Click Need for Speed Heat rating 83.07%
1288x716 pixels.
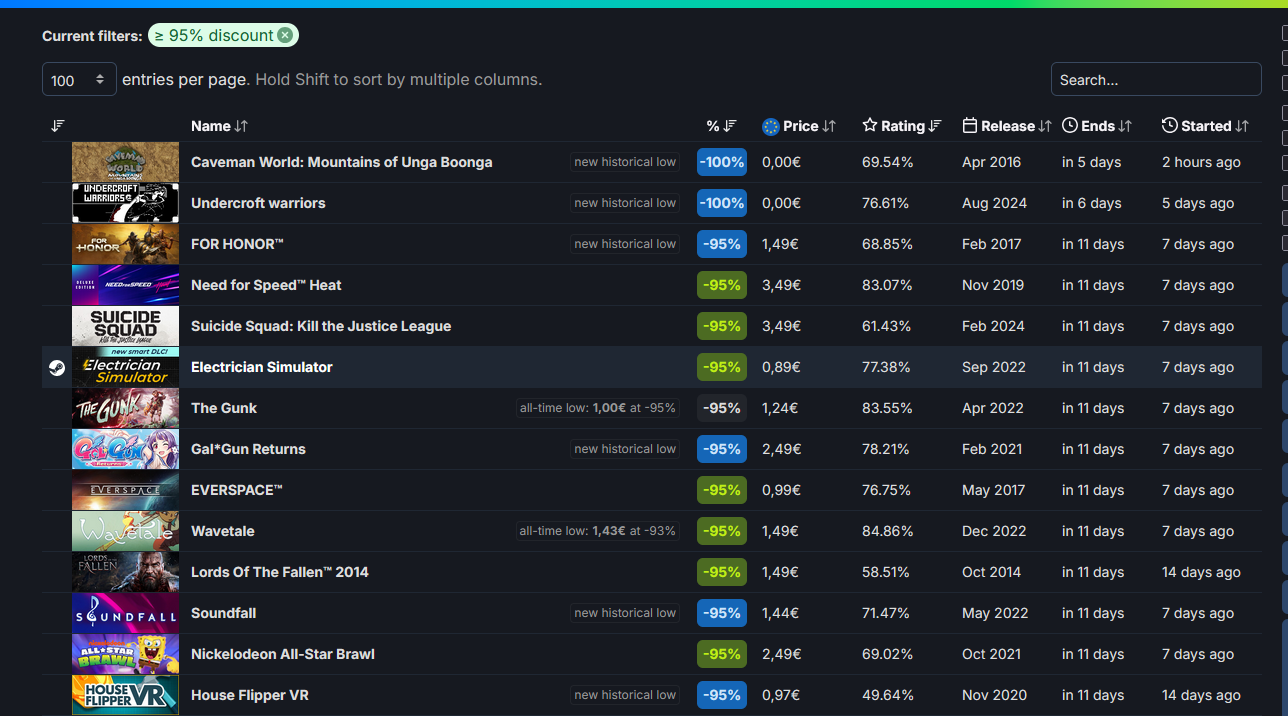coord(887,285)
